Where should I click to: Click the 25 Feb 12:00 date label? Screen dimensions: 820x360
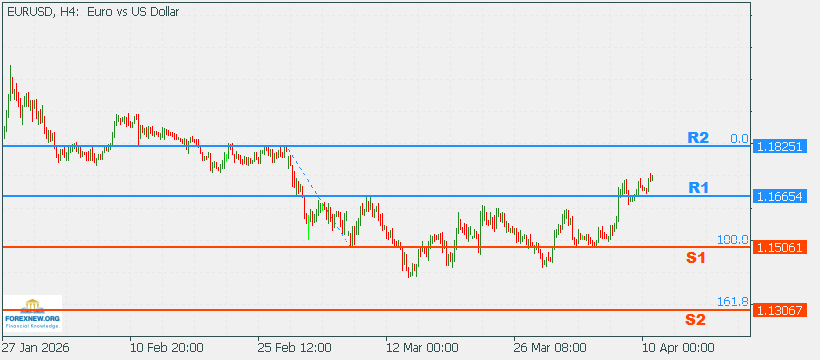click(295, 348)
